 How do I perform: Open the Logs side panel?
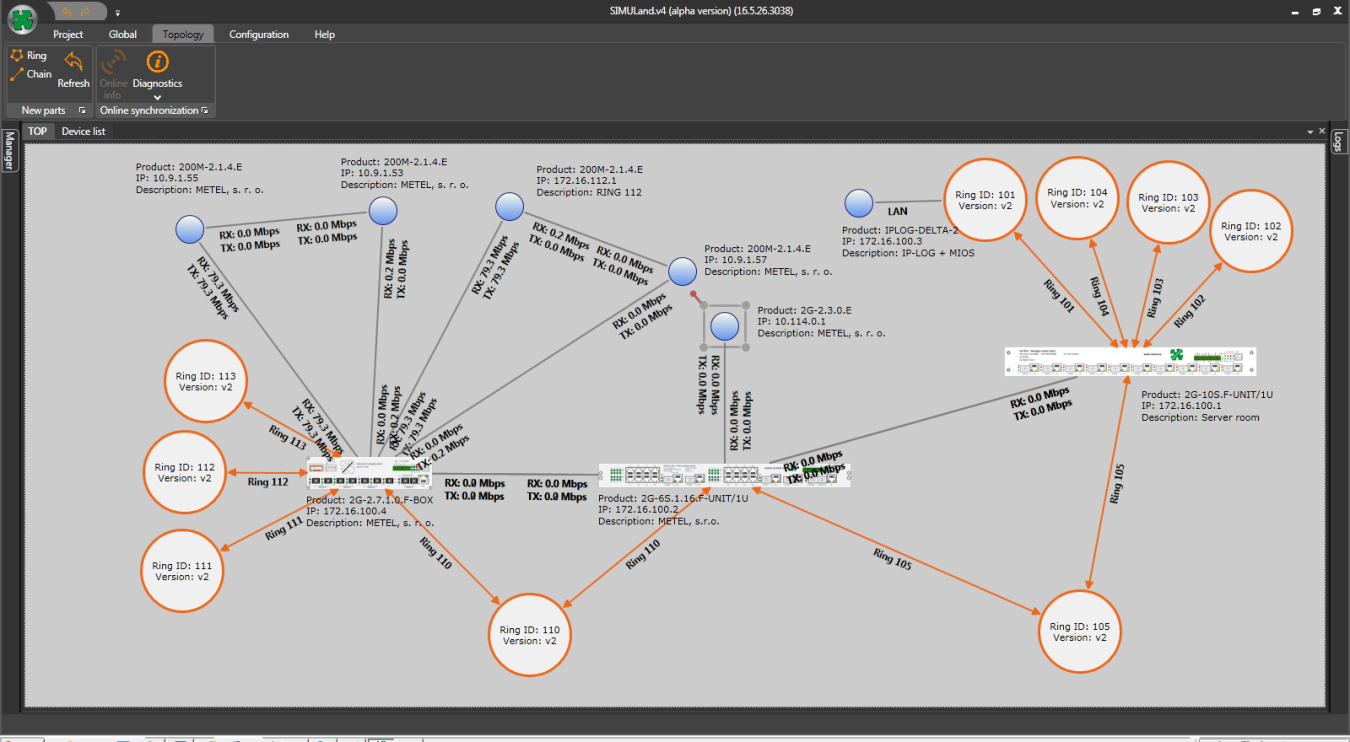coord(1339,143)
